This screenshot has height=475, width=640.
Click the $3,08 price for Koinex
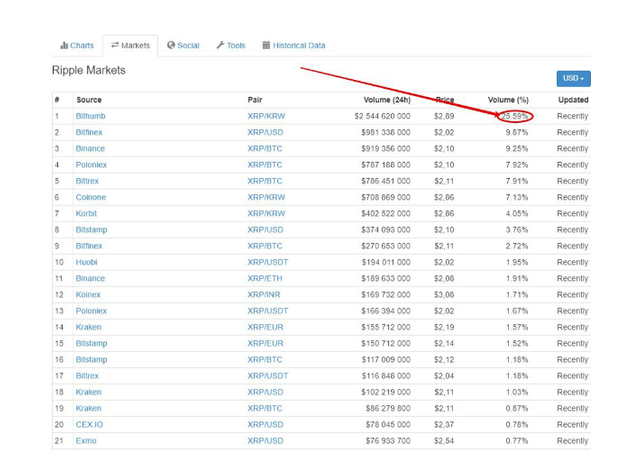[x=444, y=295]
